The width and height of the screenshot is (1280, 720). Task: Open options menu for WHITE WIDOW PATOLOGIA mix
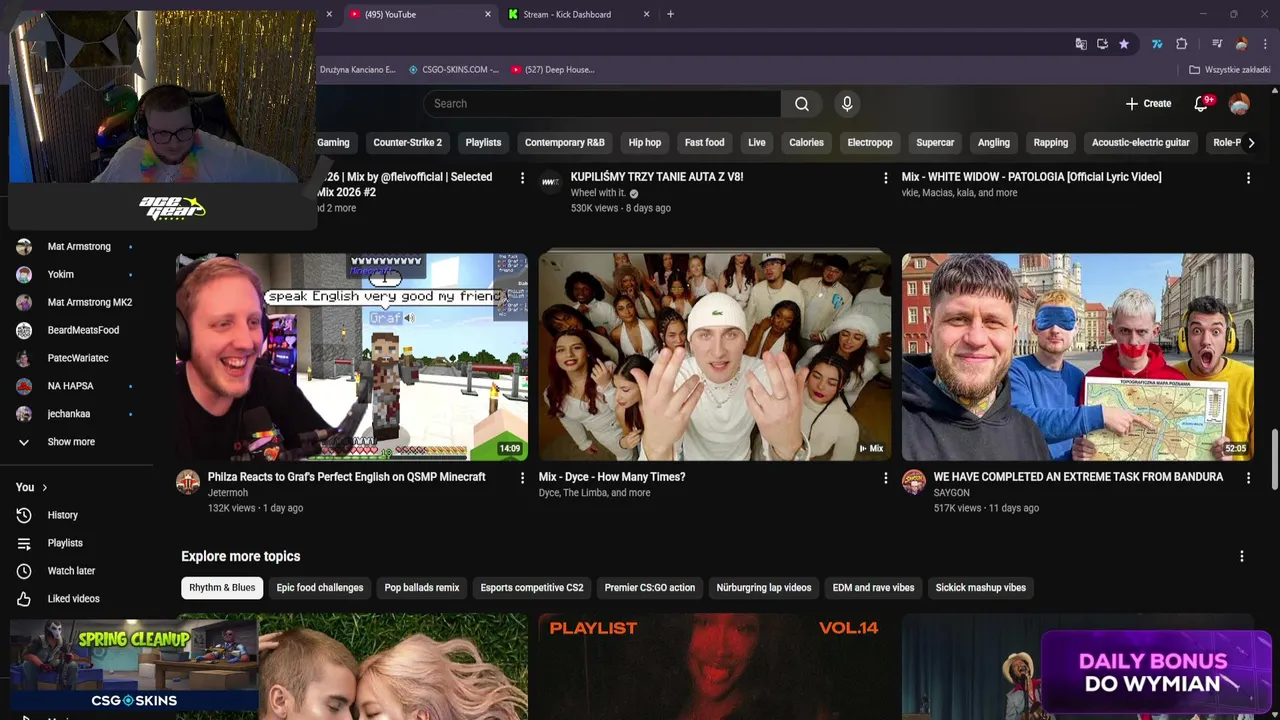pos(1248,178)
